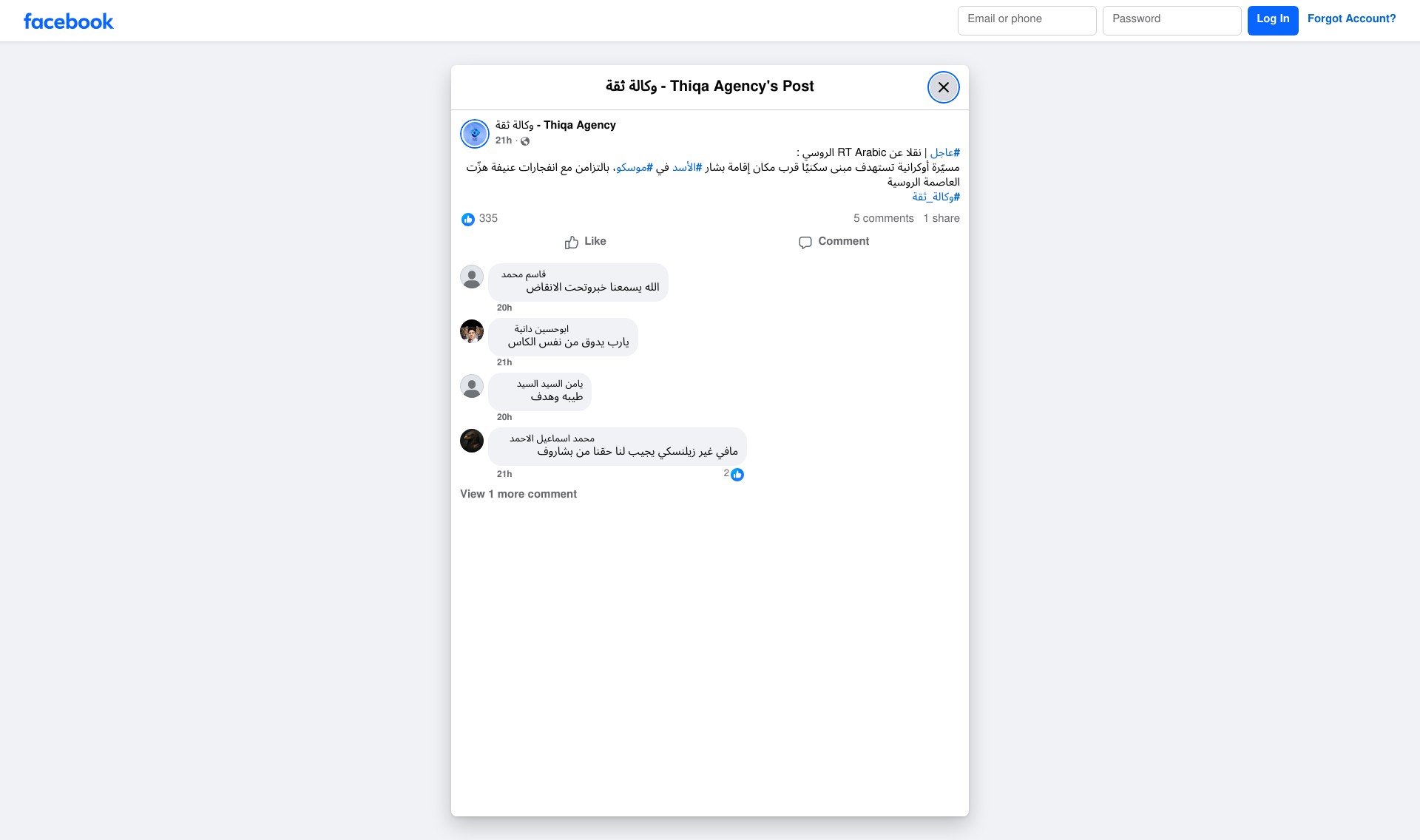Click 21h timestamp under محمد اسماعيل comment
Image resolution: width=1420 pixels, height=840 pixels.
pyautogui.click(x=504, y=474)
